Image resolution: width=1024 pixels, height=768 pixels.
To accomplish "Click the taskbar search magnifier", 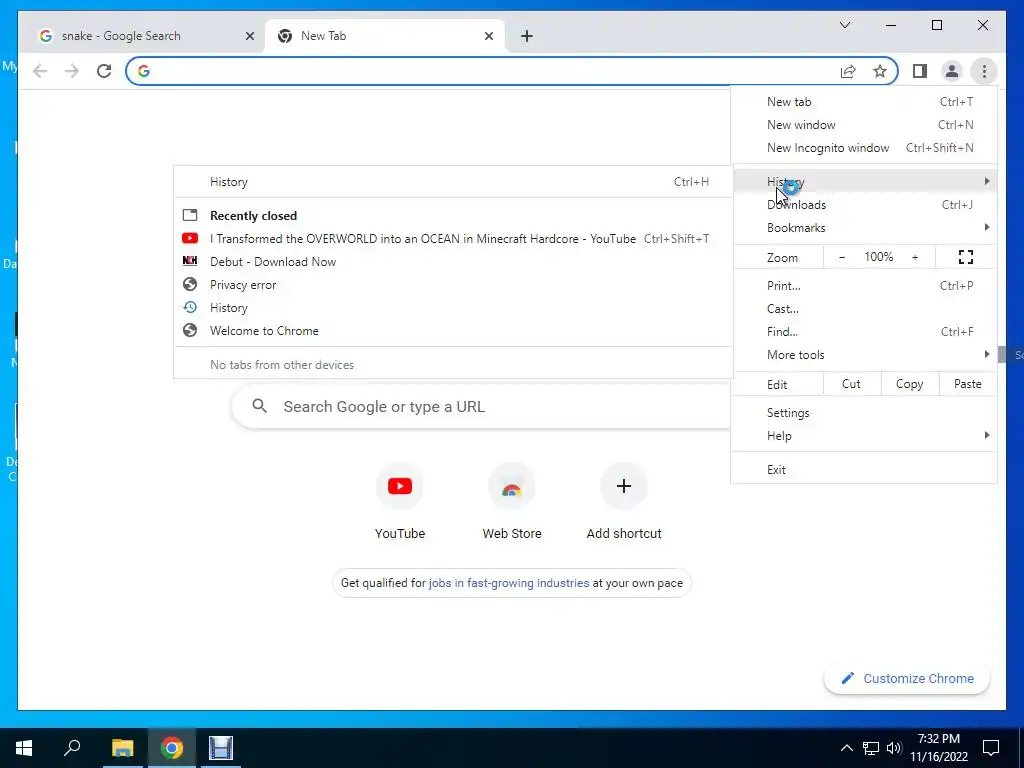I will pos(72,748).
